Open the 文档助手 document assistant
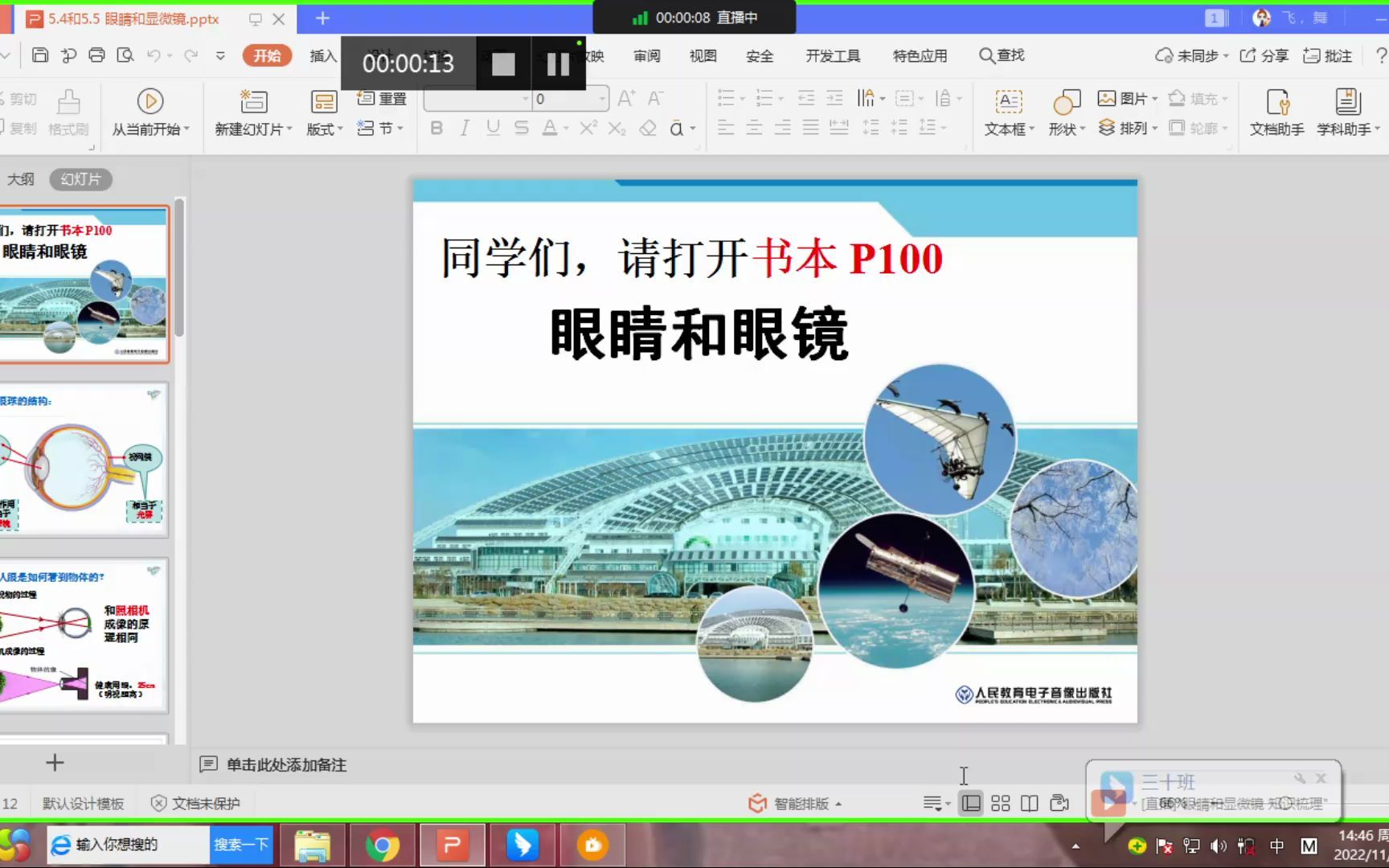This screenshot has height=868, width=1389. click(x=1277, y=113)
